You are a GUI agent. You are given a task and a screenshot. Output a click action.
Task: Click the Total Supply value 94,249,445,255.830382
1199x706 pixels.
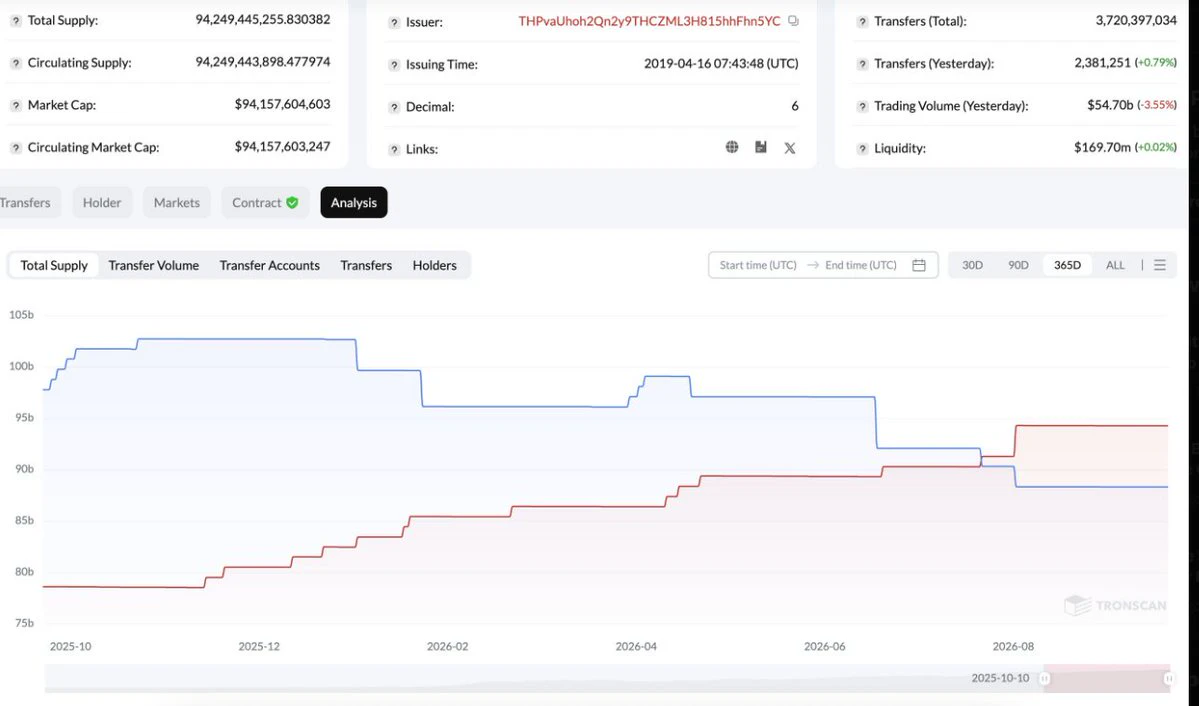click(x=263, y=20)
